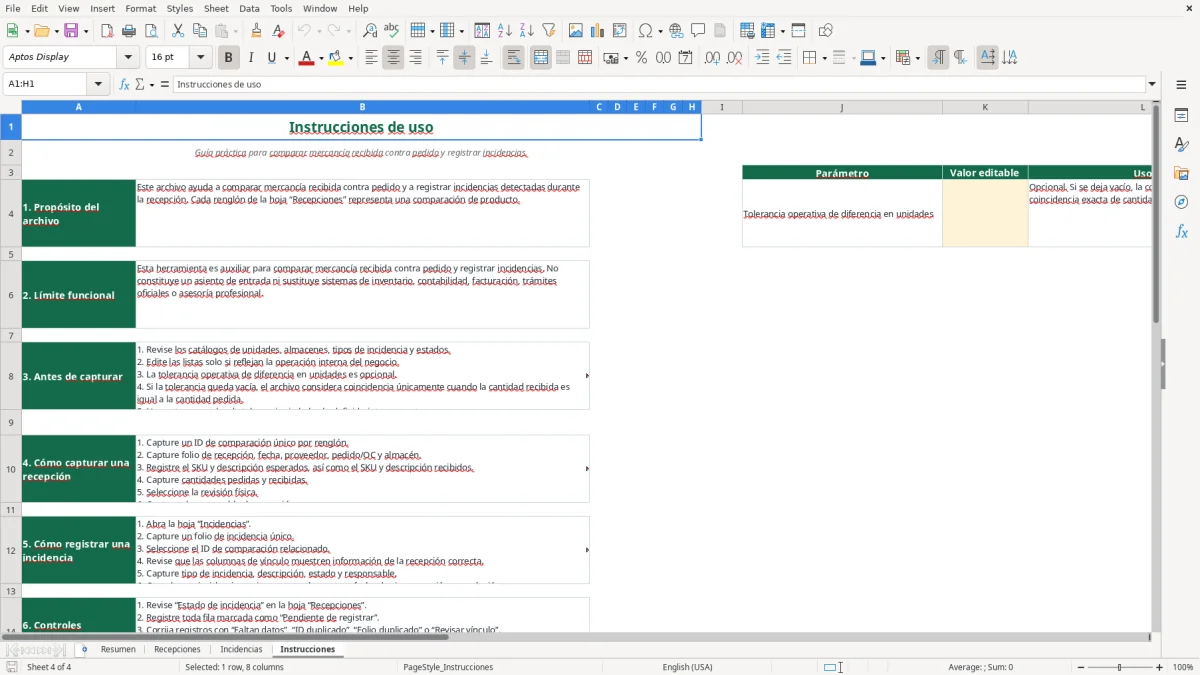Open Find & Replace icon
The height and width of the screenshot is (675, 1200).
point(370,31)
